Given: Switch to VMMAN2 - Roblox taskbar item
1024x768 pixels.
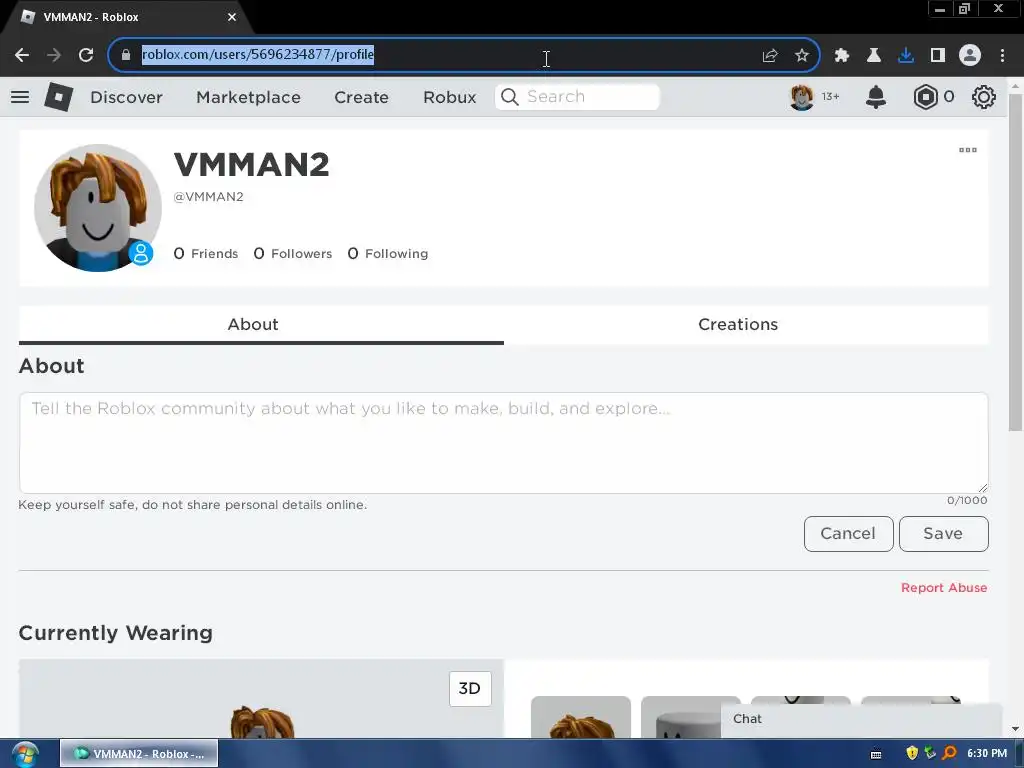Looking at the screenshot, I should coord(139,754).
